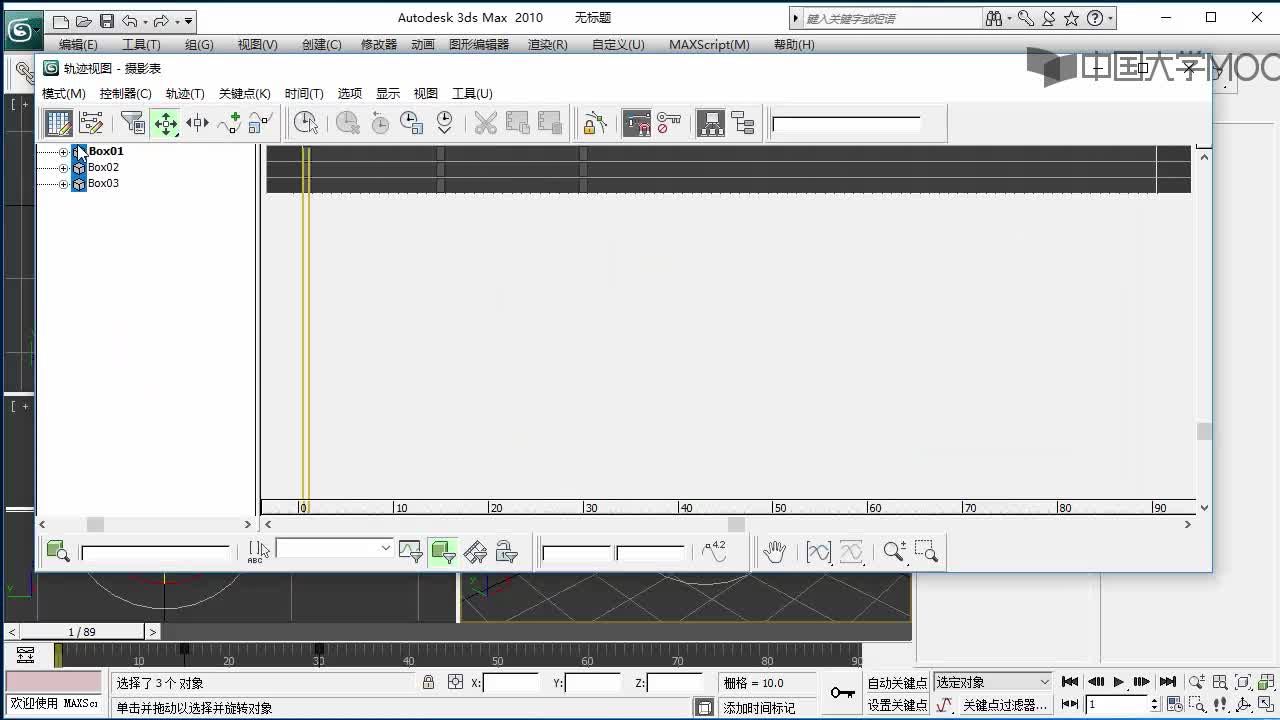Screen dimensions: 1280x720
Task: Activate the Zoom Region tool
Action: click(x=926, y=551)
